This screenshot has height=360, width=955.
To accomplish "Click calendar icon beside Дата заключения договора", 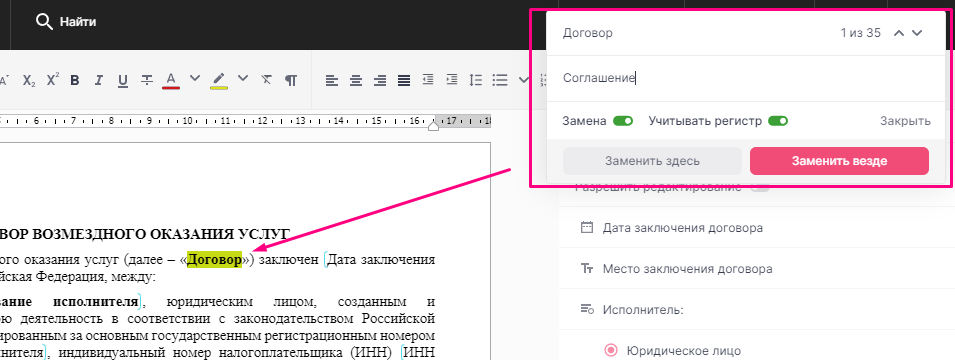I will 587,228.
